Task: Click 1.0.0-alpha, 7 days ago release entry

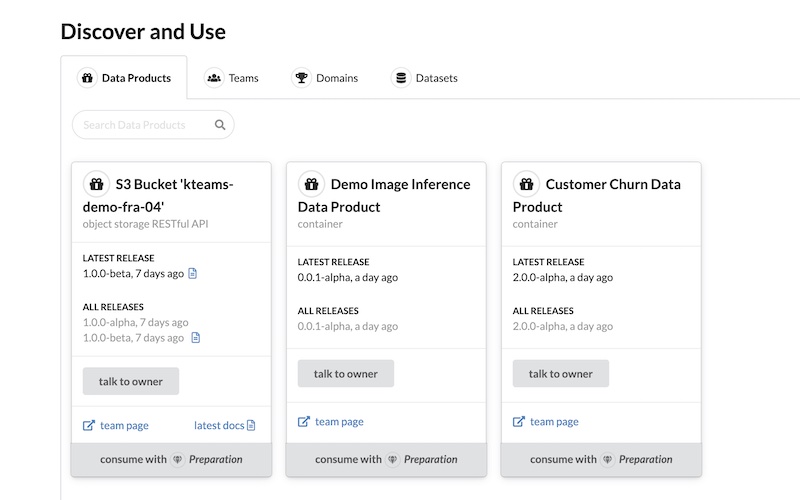Action: (x=136, y=322)
